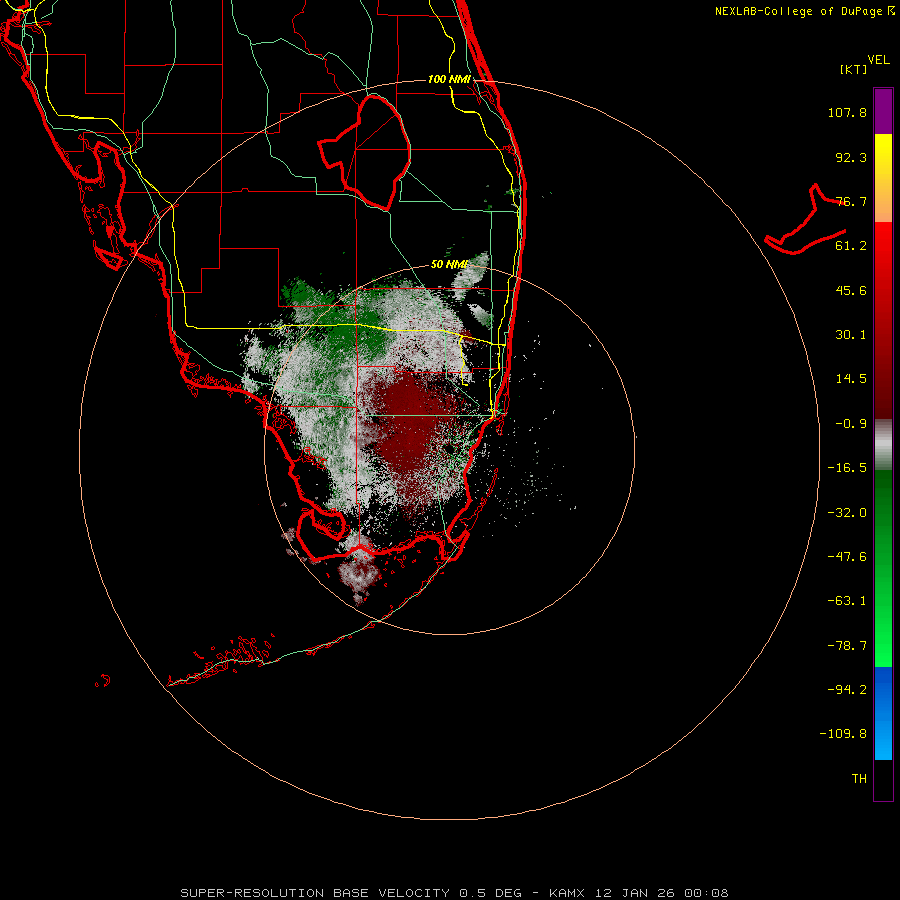Screen dimensions: 900x900
Task: Click the -63.1 legend value
Action: click(x=847, y=601)
